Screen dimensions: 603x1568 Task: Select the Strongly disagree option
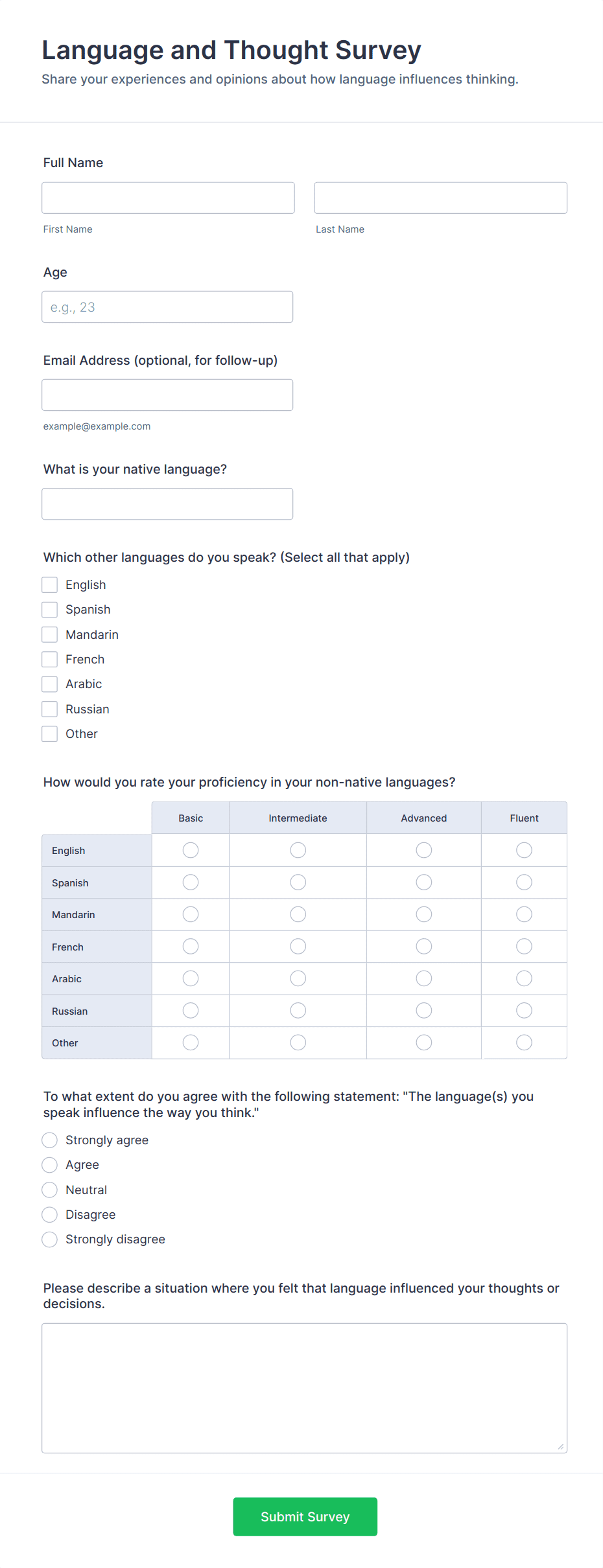[49, 1239]
